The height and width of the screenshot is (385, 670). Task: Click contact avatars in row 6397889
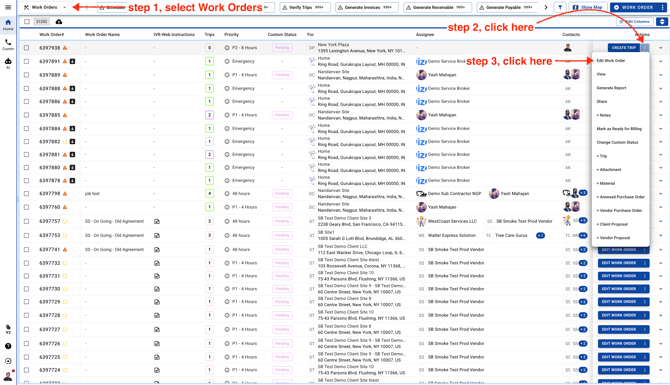pyautogui.click(x=571, y=74)
